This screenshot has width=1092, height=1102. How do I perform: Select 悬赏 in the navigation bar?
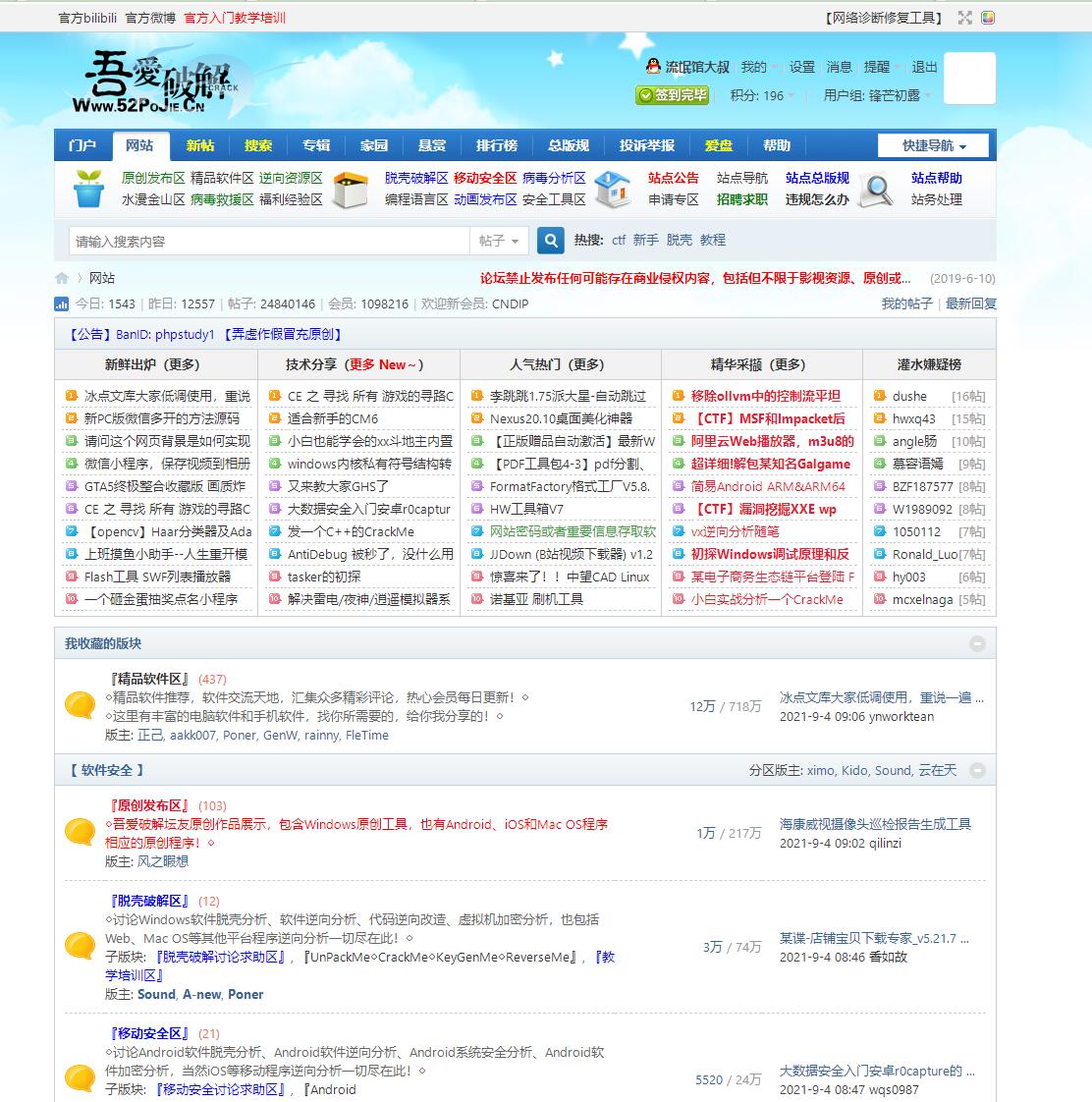point(432,144)
